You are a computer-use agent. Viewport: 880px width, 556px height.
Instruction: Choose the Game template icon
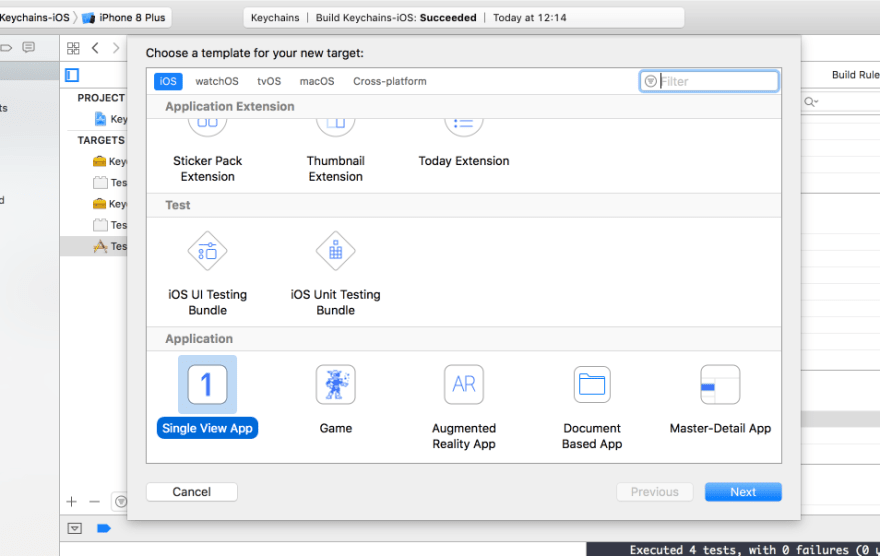[336, 384]
